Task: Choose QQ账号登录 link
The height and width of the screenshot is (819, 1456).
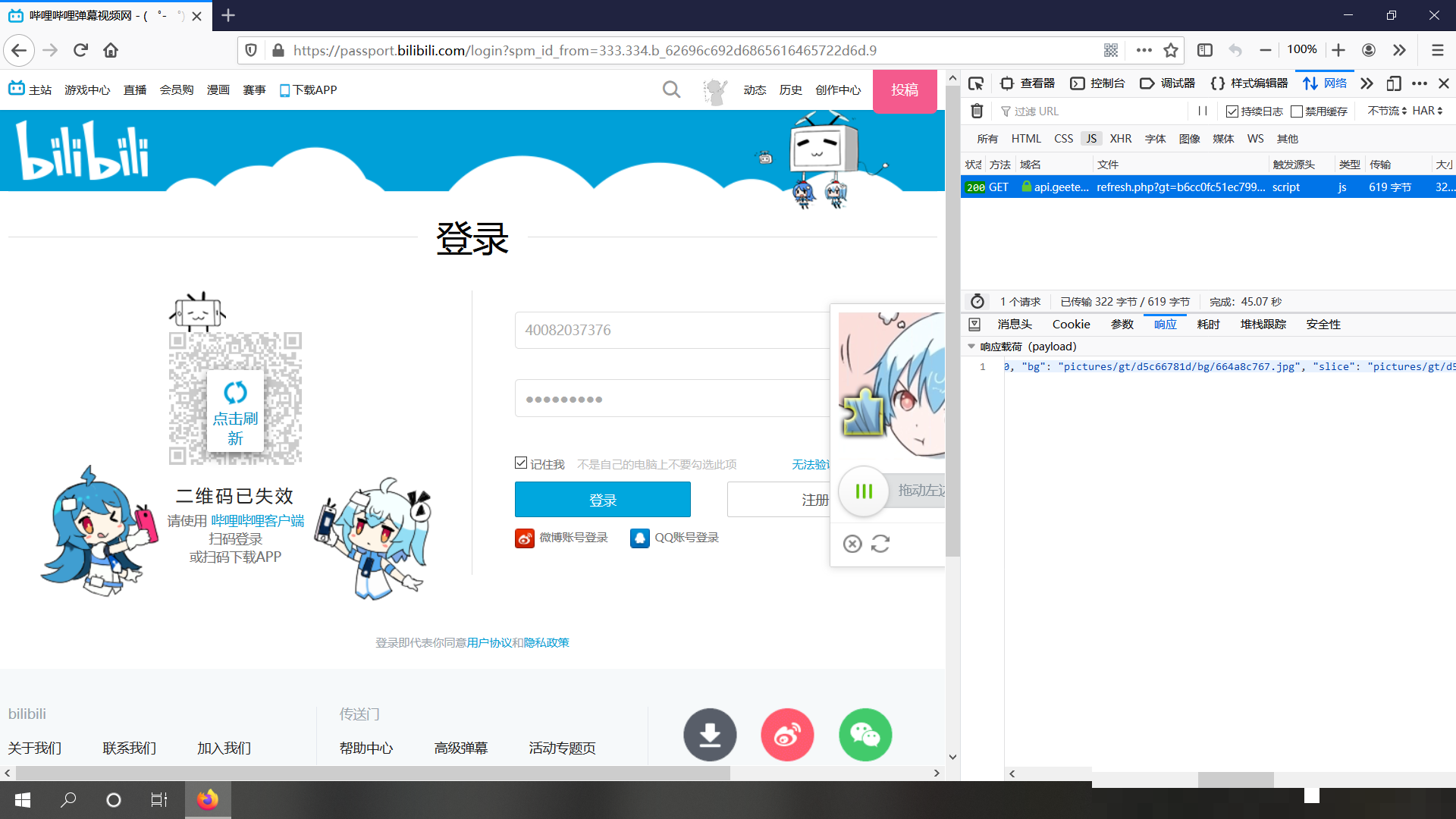Action: coord(675,538)
